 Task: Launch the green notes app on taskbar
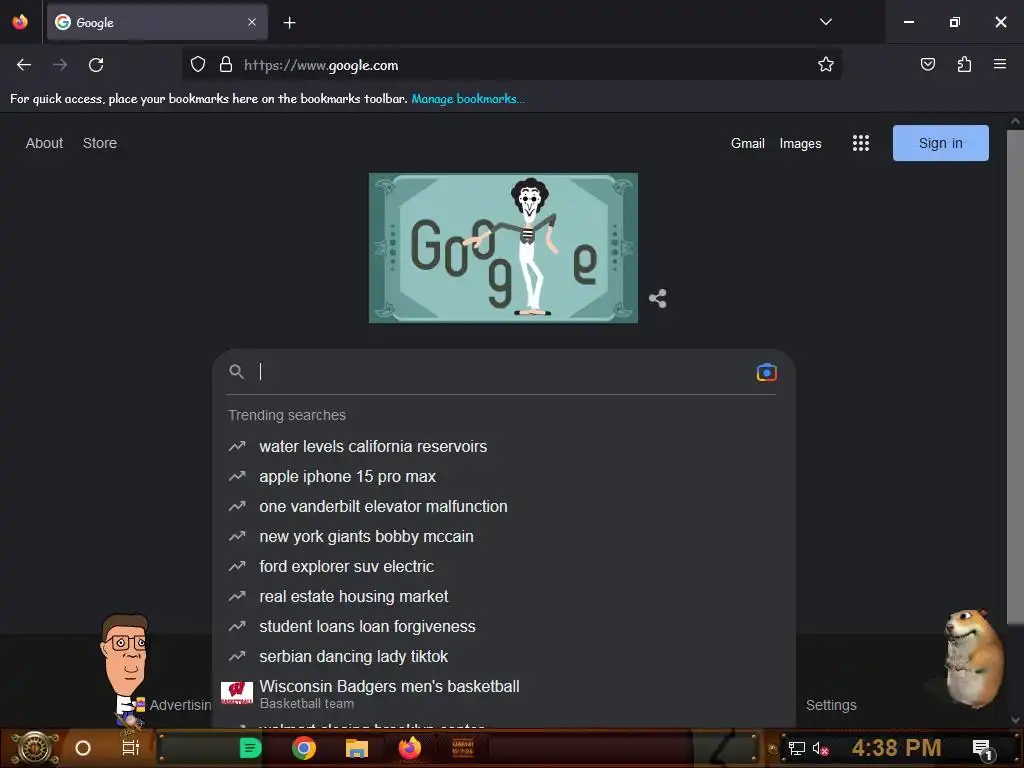(251, 748)
